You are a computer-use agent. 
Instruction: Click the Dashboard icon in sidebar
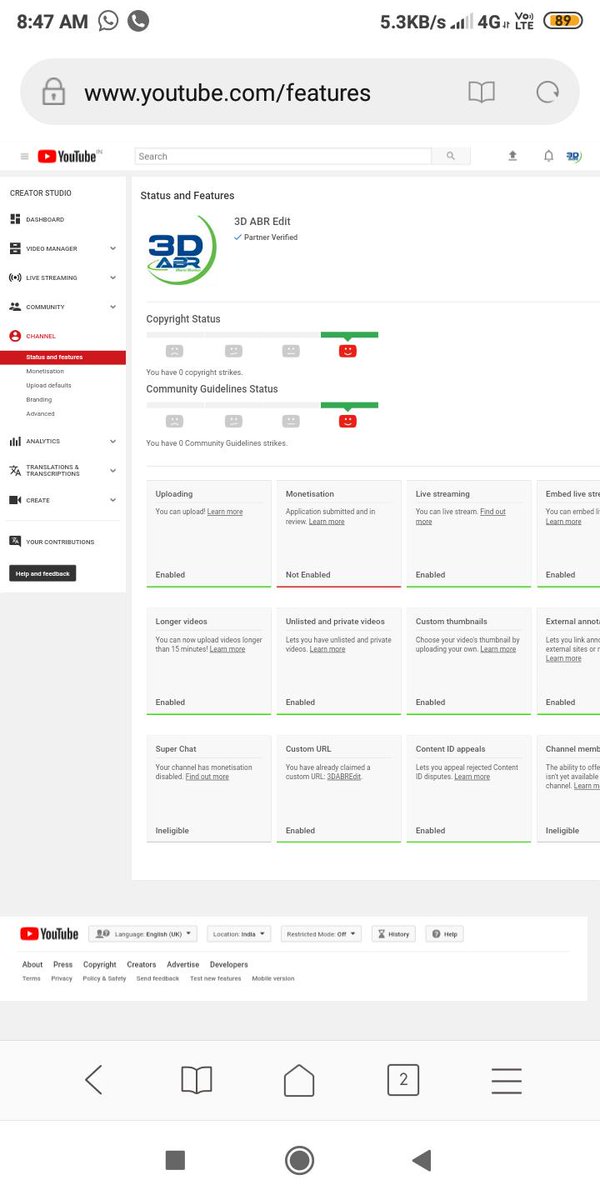[15, 219]
